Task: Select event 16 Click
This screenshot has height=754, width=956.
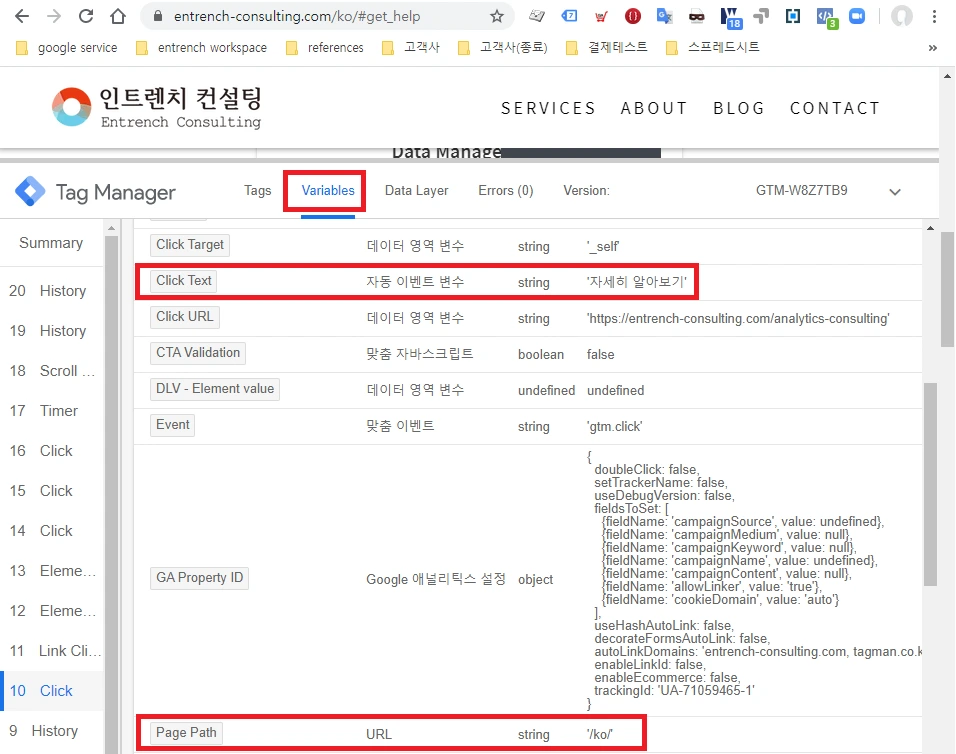Action: [51, 451]
